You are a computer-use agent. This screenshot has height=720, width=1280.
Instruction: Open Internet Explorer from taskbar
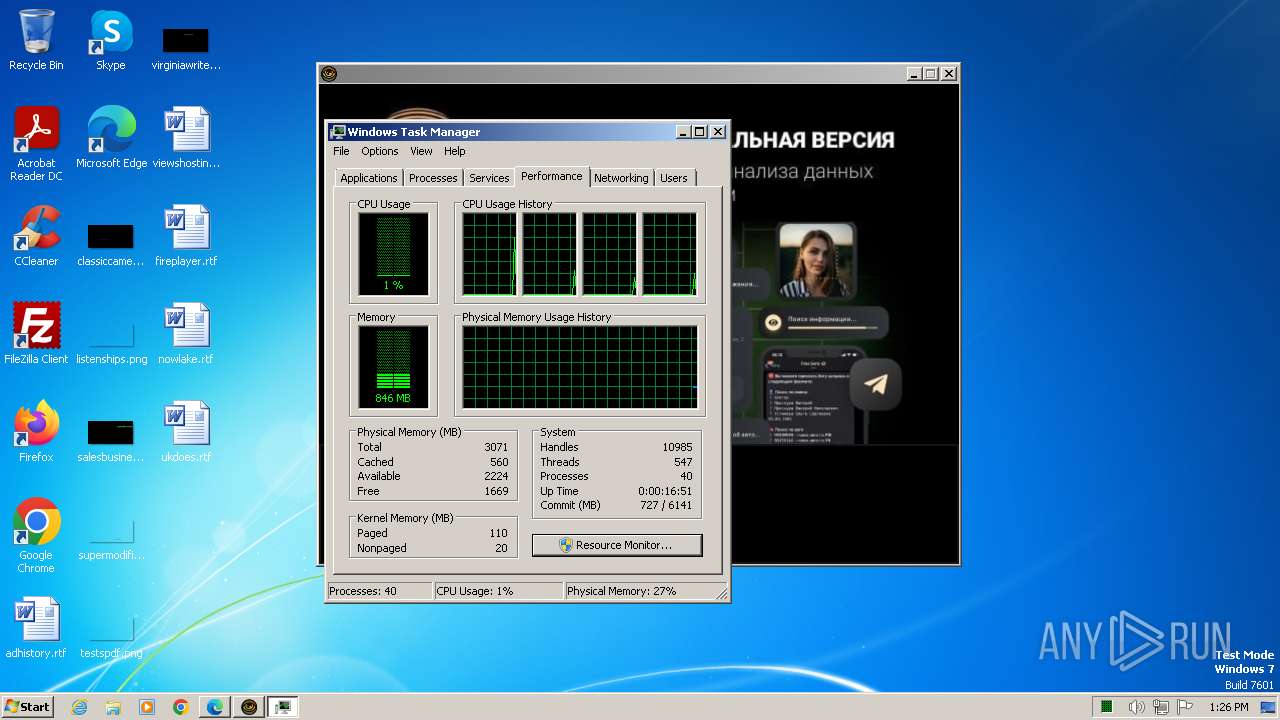(x=79, y=707)
